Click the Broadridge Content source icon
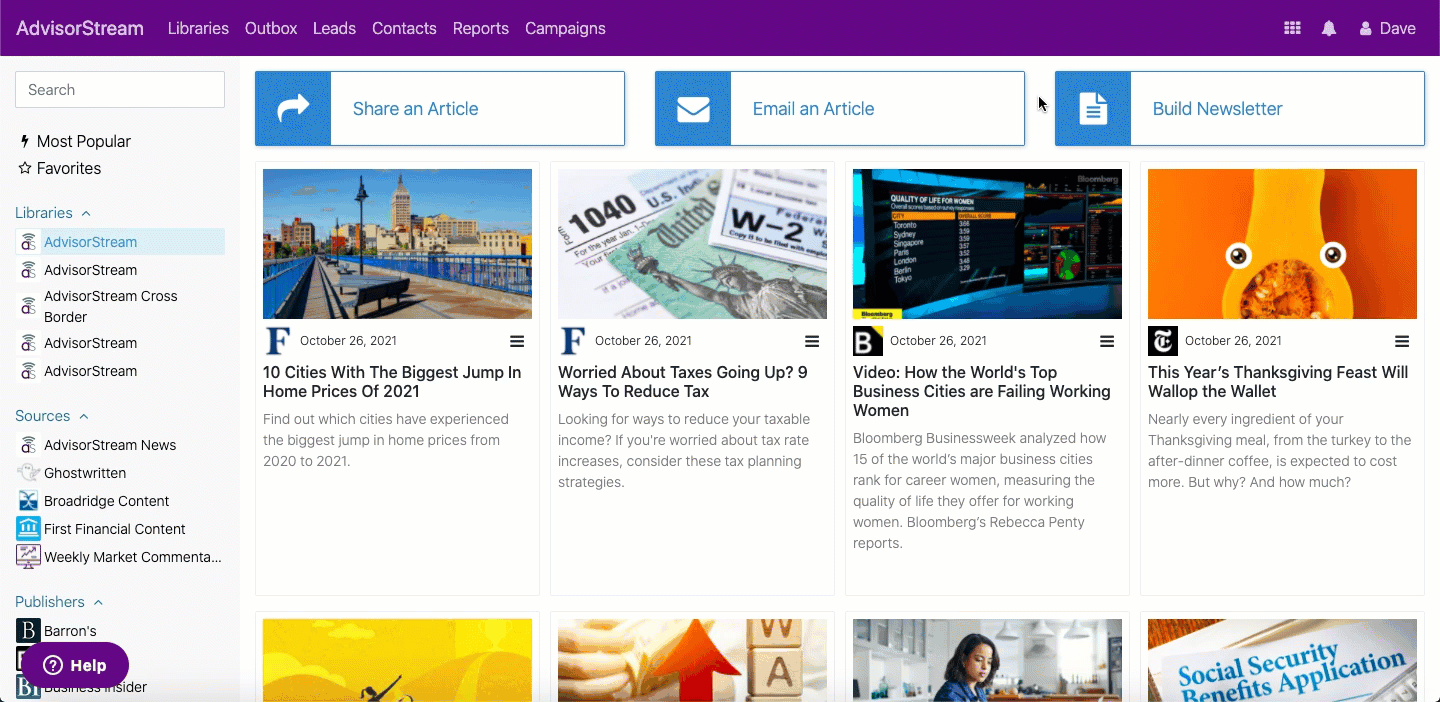 [x=28, y=501]
